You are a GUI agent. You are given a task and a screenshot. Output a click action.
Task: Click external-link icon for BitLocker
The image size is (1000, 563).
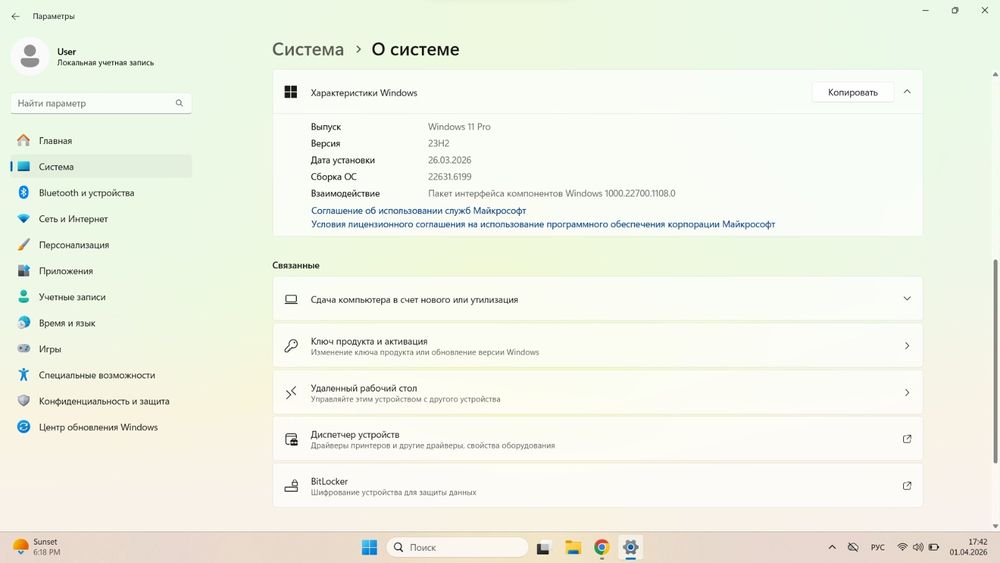907,486
